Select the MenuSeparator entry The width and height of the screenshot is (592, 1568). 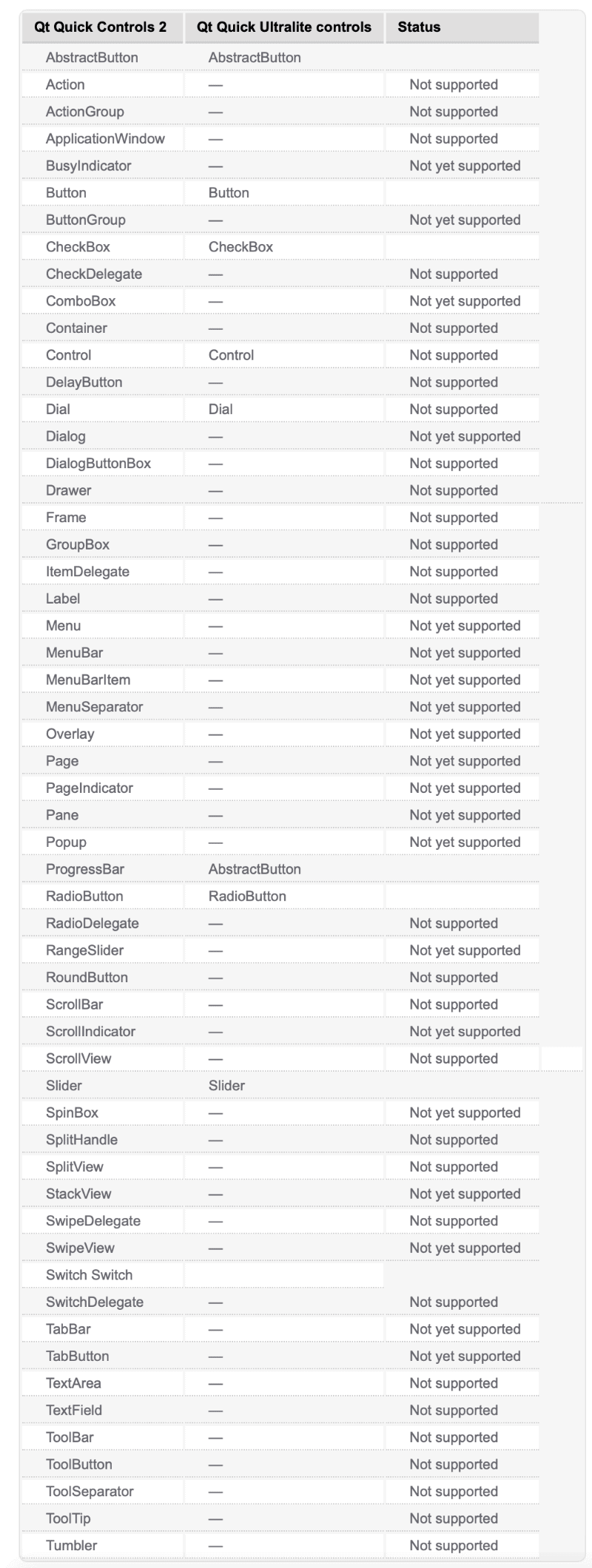click(94, 707)
